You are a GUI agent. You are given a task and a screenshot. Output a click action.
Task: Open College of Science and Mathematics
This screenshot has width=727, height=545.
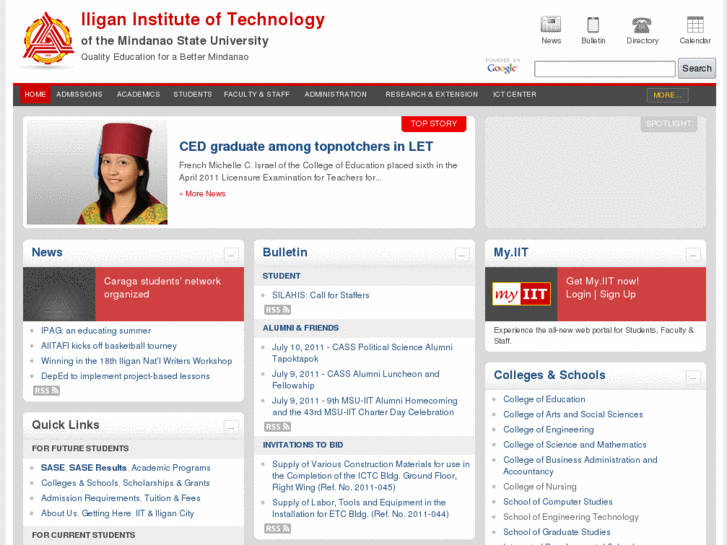click(x=575, y=445)
